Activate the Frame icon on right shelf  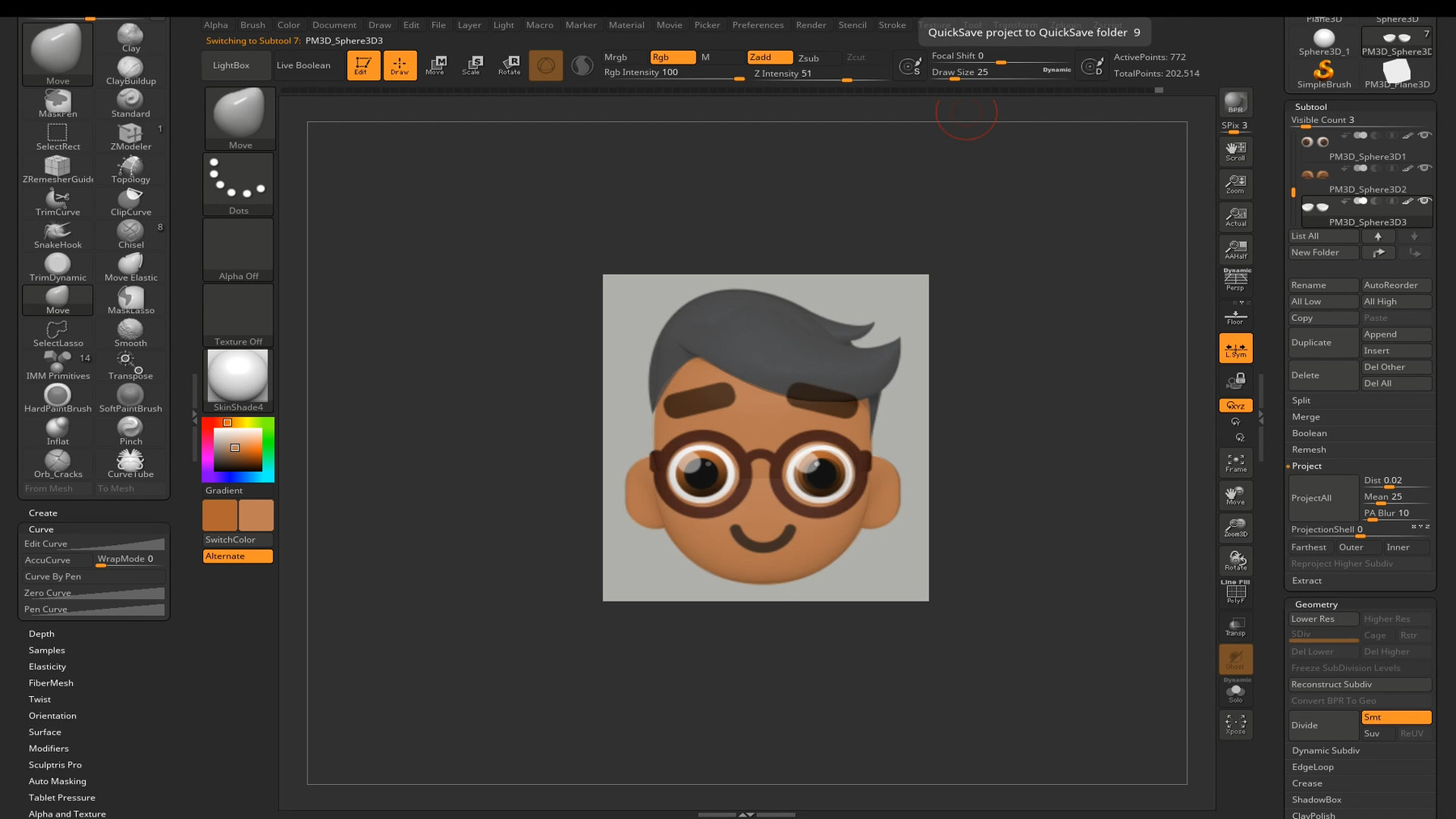[x=1235, y=461]
